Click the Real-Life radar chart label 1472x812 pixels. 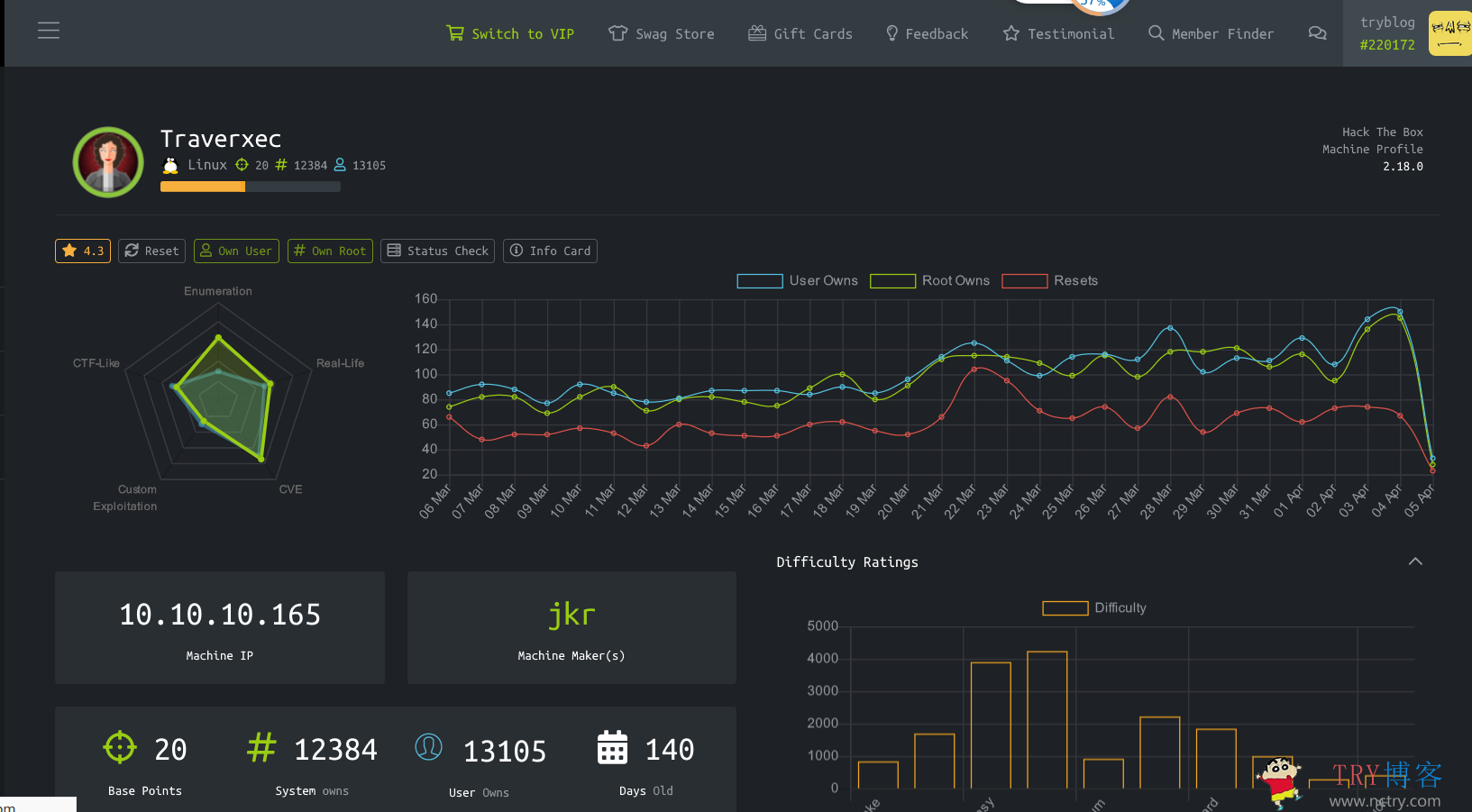tap(340, 363)
